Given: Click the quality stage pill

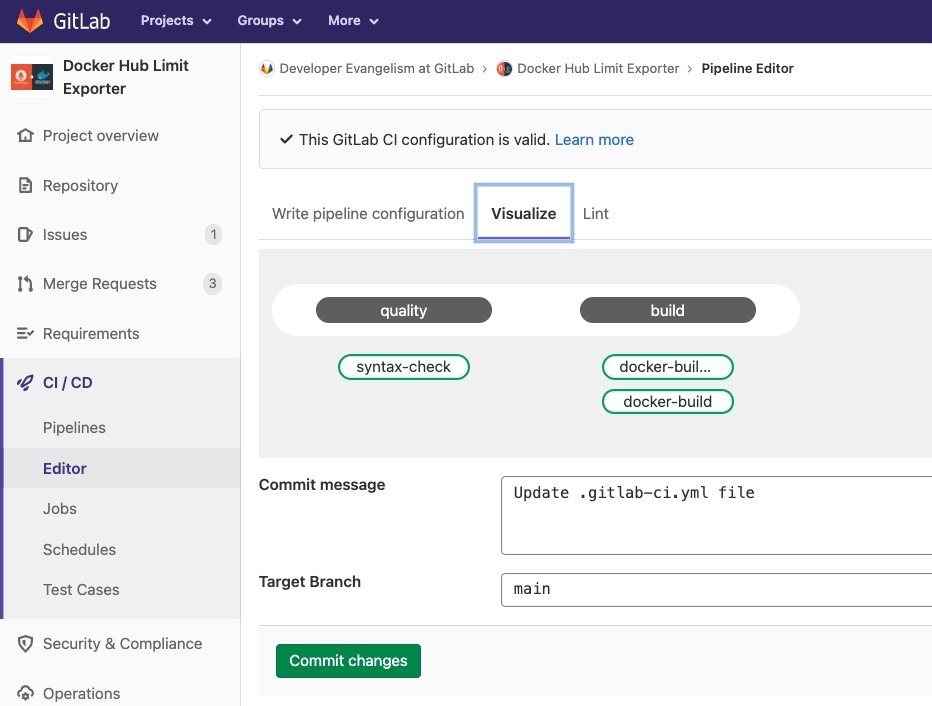Looking at the screenshot, I should pos(404,310).
